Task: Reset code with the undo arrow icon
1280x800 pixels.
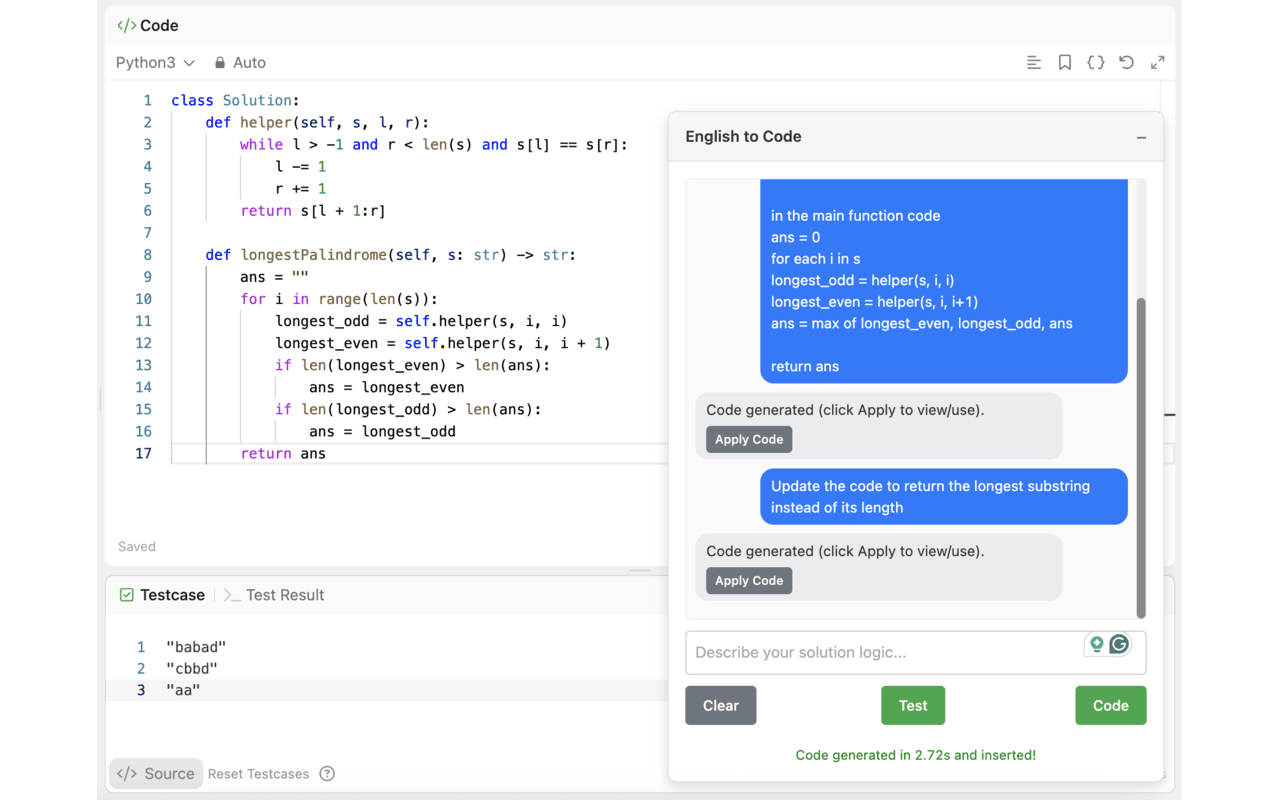Action: coord(1127,63)
